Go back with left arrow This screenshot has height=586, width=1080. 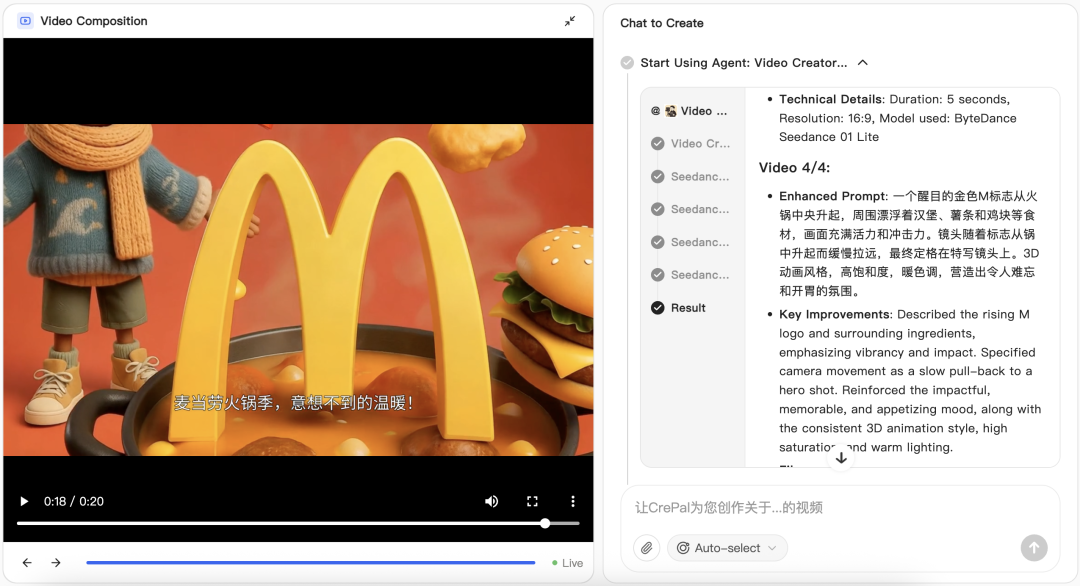coord(27,563)
